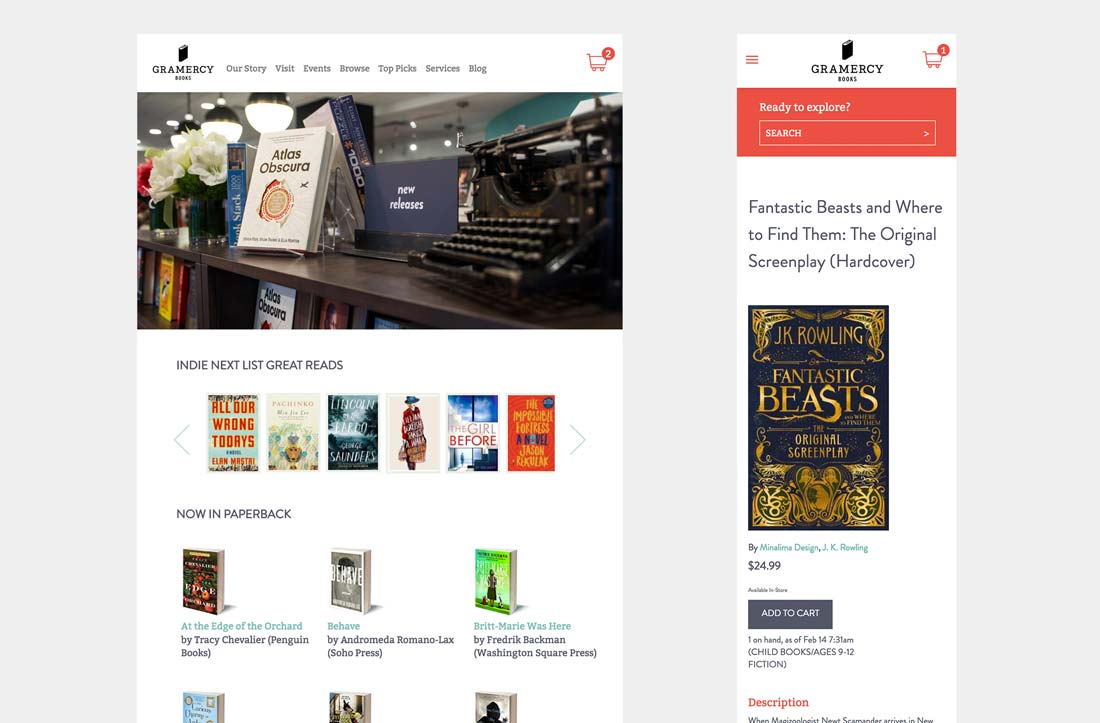Add Fantastic Beasts to cart
This screenshot has width=1100, height=723.
(x=790, y=614)
